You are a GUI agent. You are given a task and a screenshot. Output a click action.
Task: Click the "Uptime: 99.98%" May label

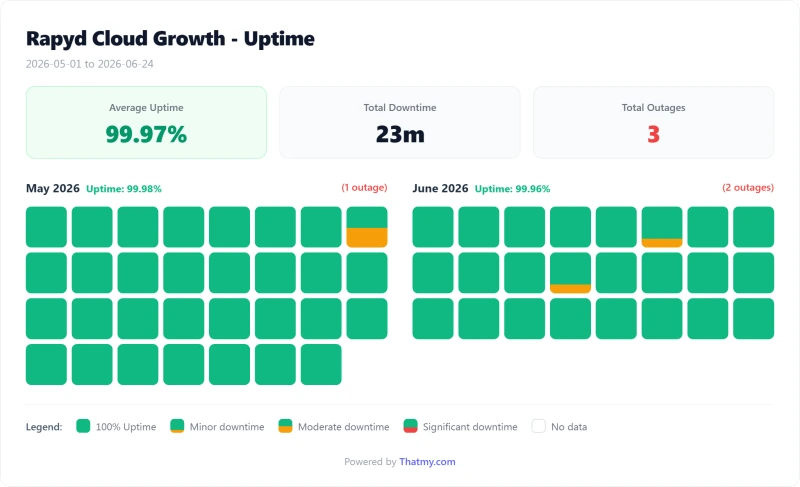pos(123,189)
